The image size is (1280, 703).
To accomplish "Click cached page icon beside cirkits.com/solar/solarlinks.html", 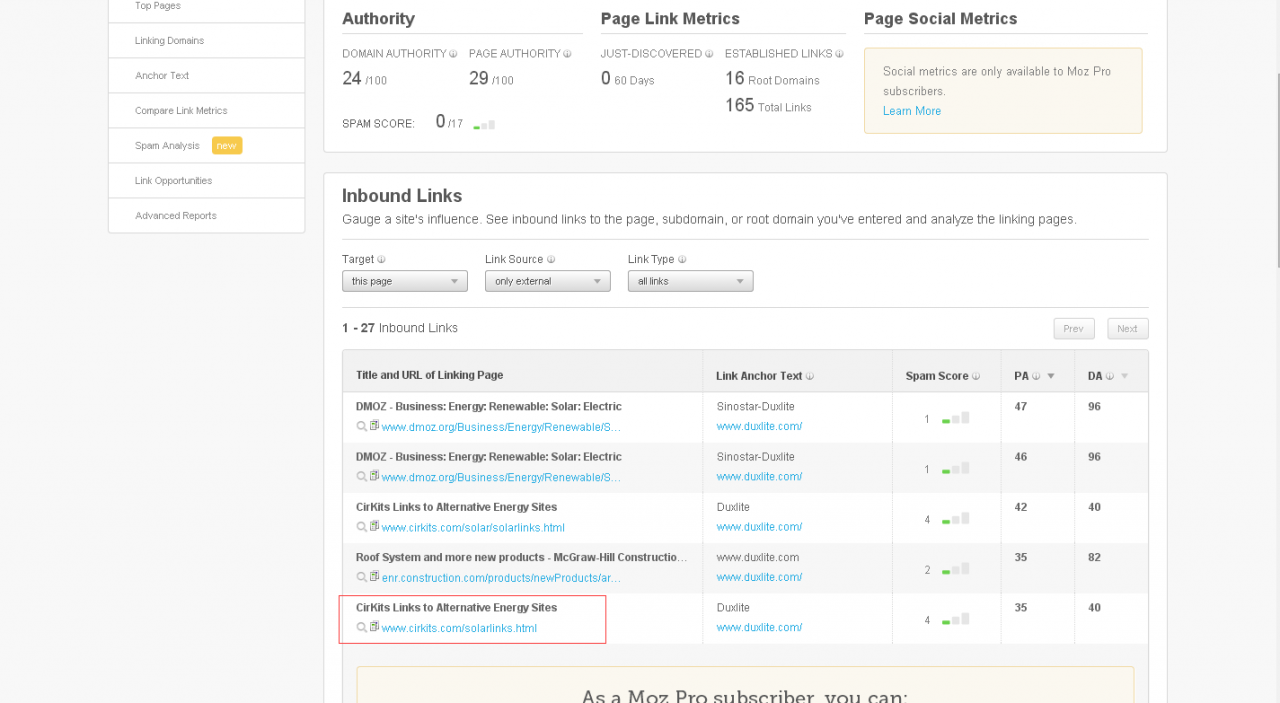I will [x=375, y=527].
